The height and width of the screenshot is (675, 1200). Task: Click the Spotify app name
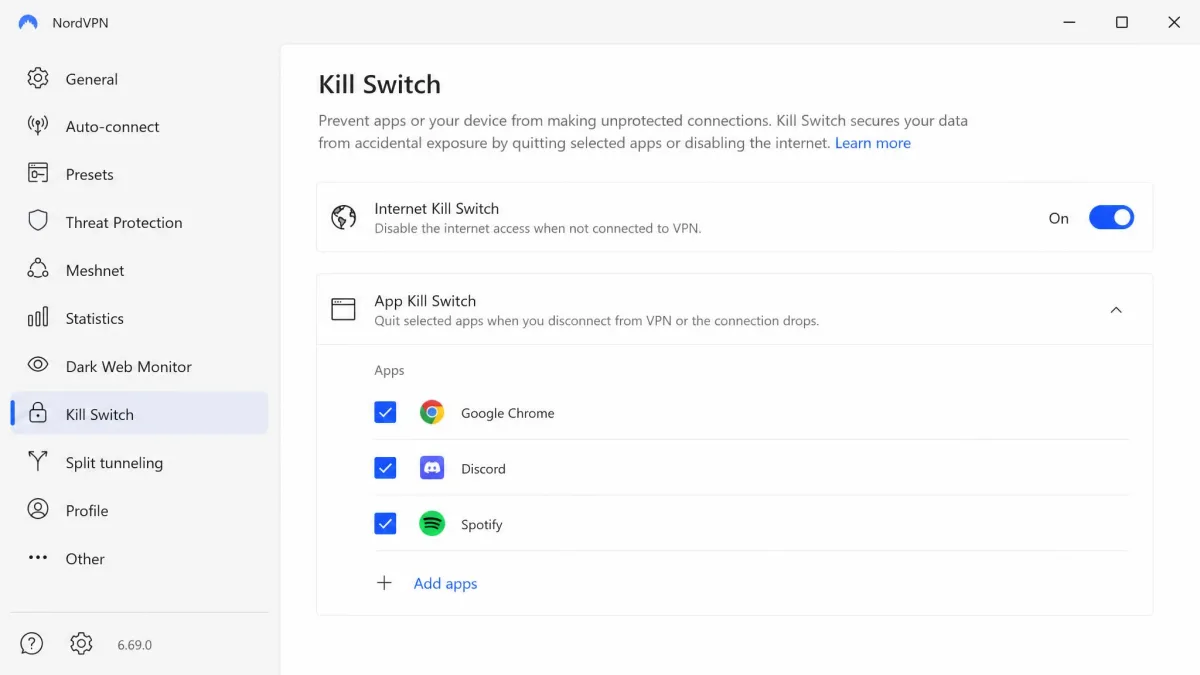481,524
